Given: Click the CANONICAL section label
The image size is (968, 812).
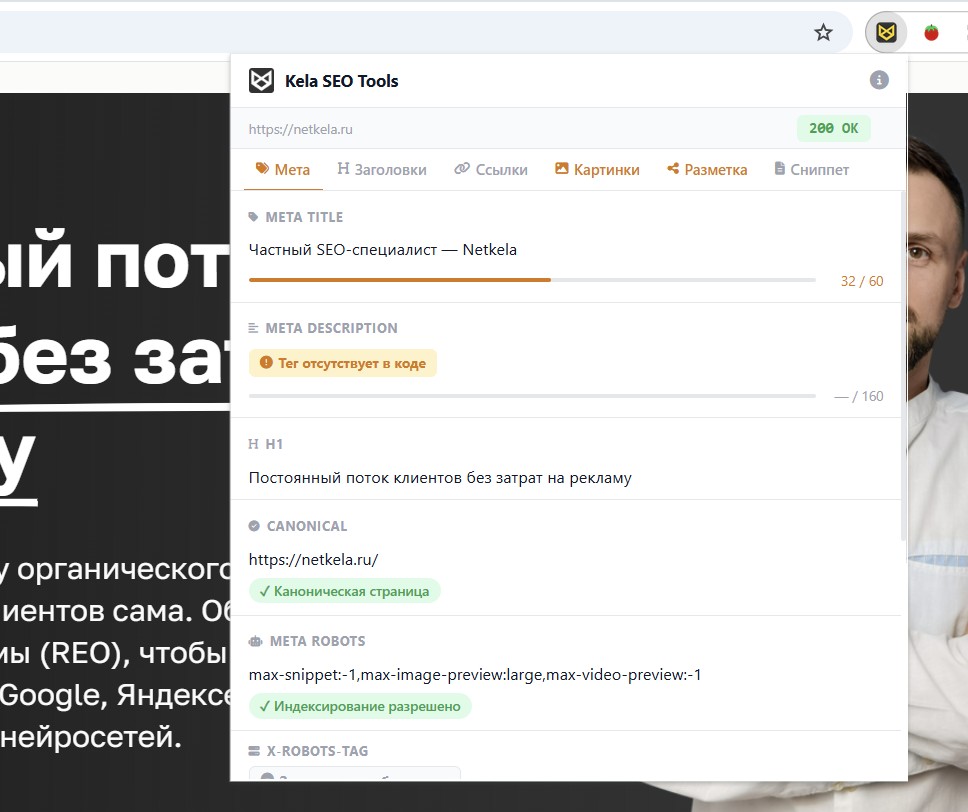Looking at the screenshot, I should tap(307, 526).
